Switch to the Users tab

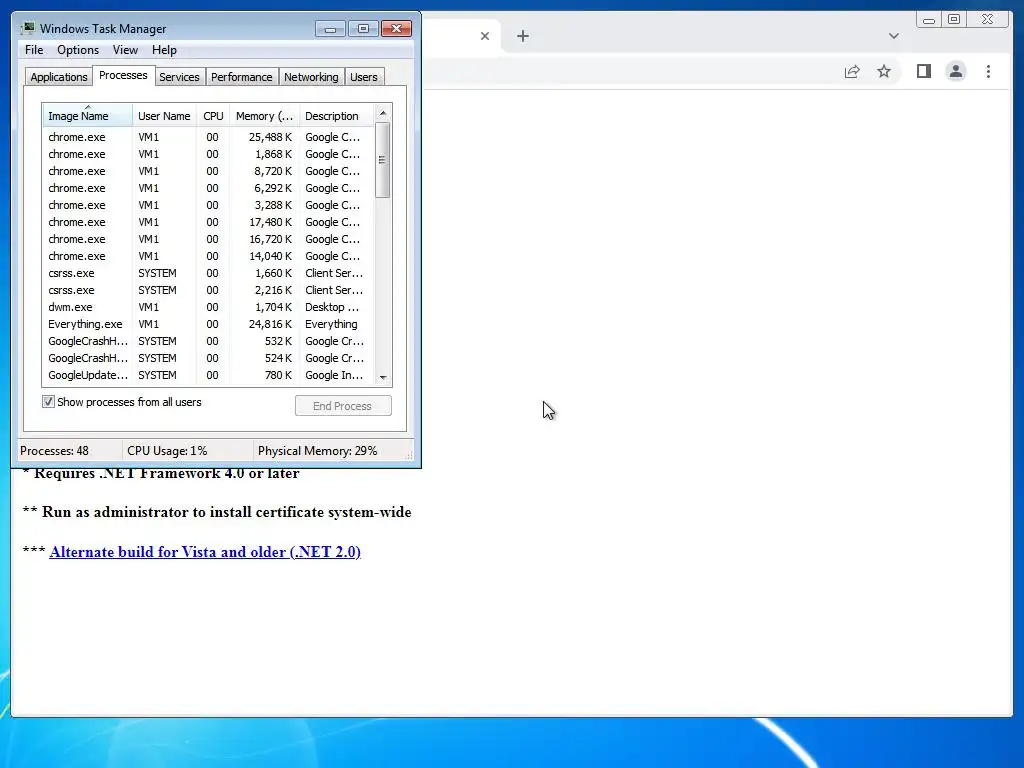coord(363,77)
